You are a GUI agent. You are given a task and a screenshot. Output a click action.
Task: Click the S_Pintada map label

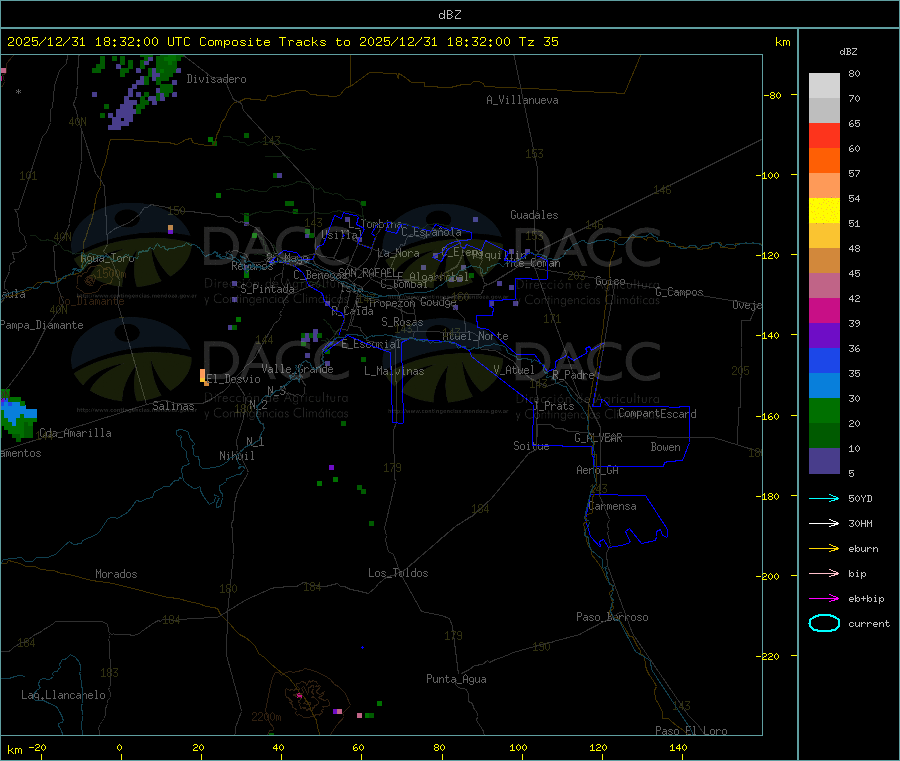(267, 289)
